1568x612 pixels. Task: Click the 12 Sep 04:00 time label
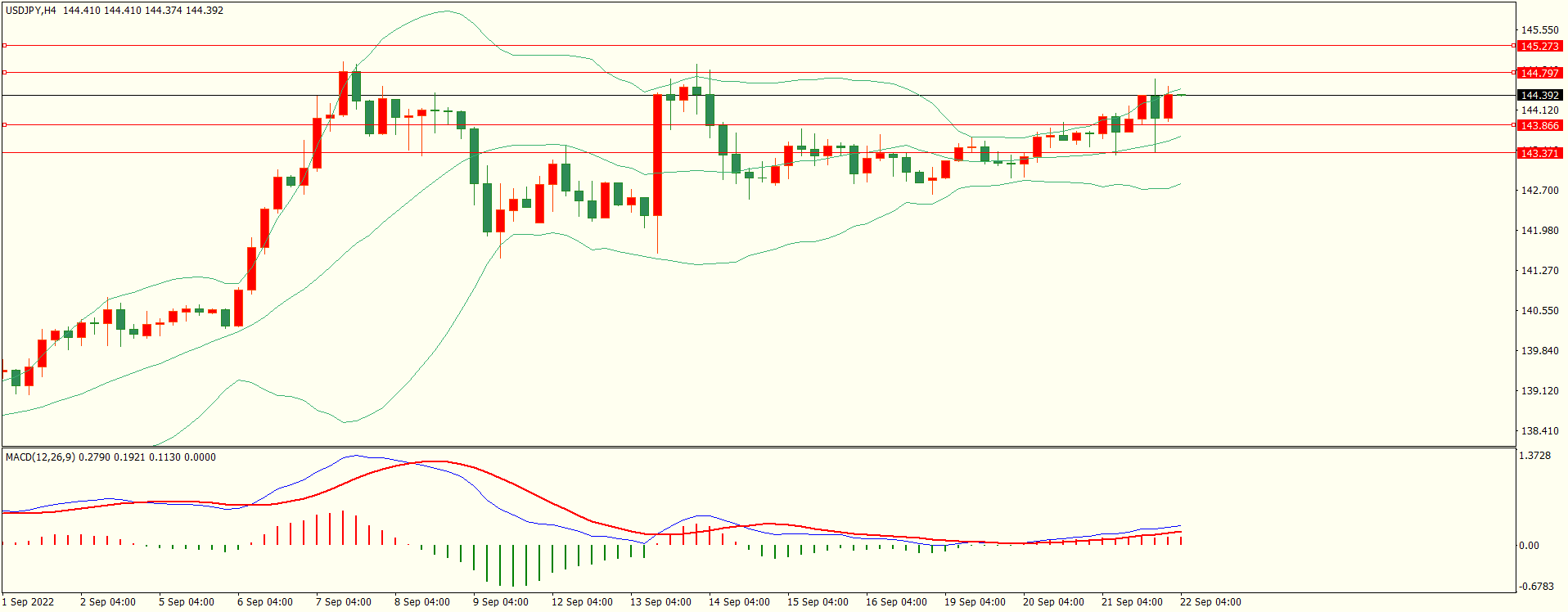(x=582, y=602)
